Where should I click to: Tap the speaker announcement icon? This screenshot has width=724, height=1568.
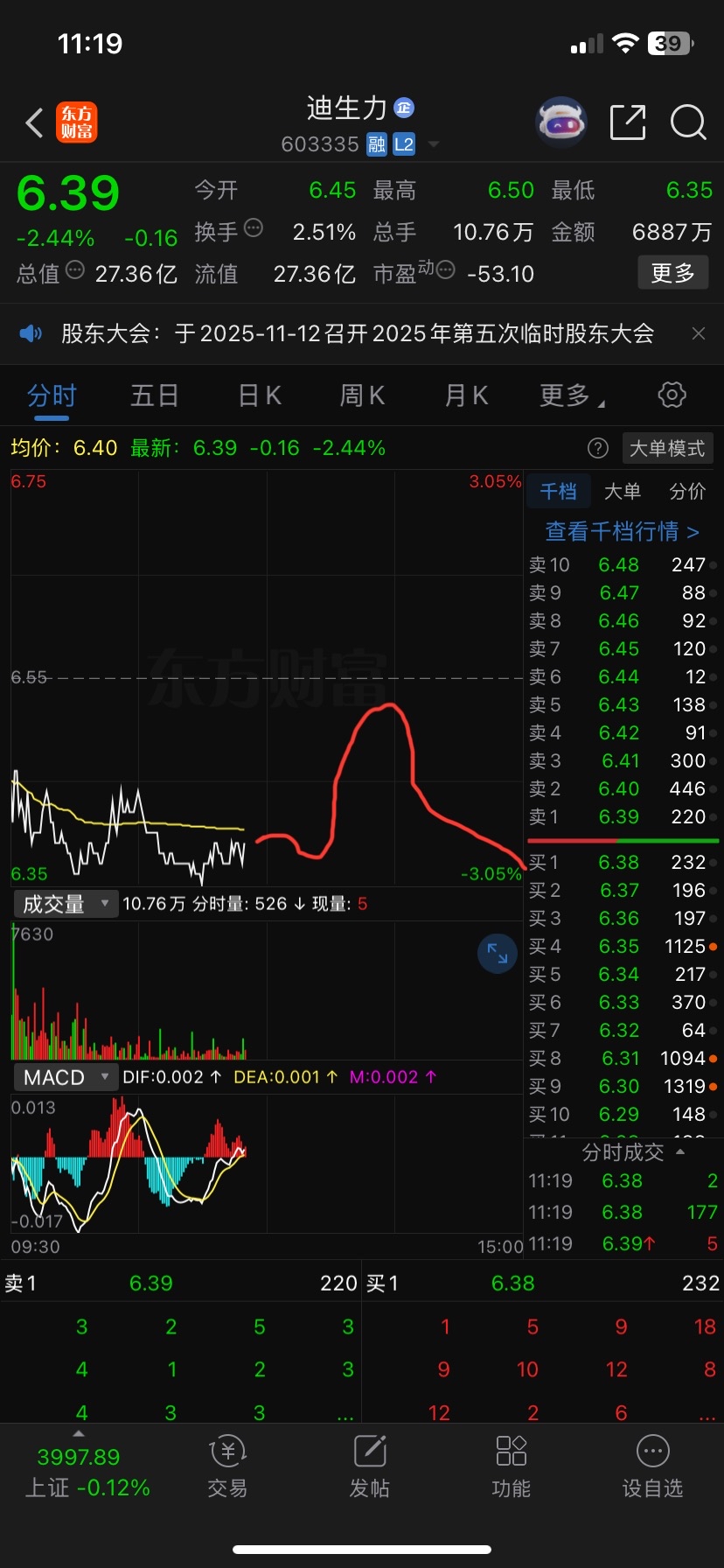(x=31, y=333)
